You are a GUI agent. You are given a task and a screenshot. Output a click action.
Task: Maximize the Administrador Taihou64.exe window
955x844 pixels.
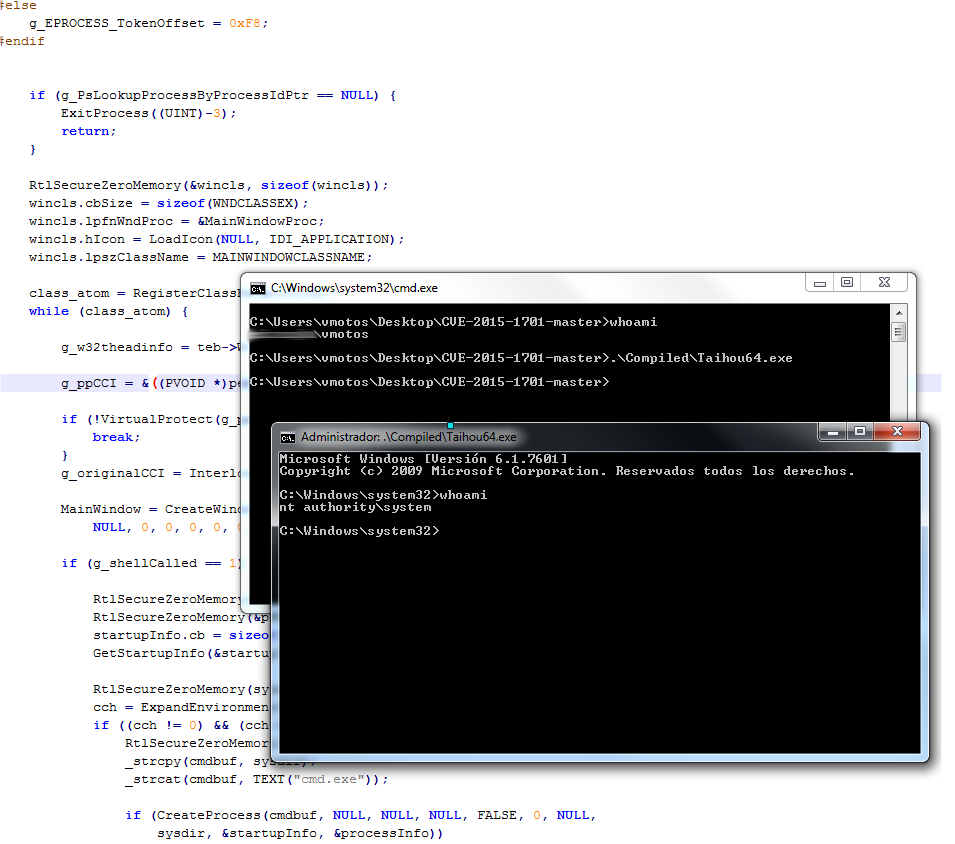pyautogui.click(x=859, y=432)
